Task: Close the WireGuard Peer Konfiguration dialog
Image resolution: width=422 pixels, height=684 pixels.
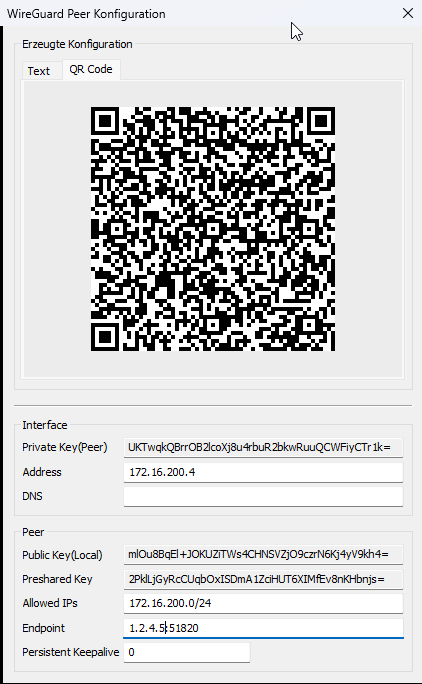Action: pyautogui.click(x=408, y=13)
